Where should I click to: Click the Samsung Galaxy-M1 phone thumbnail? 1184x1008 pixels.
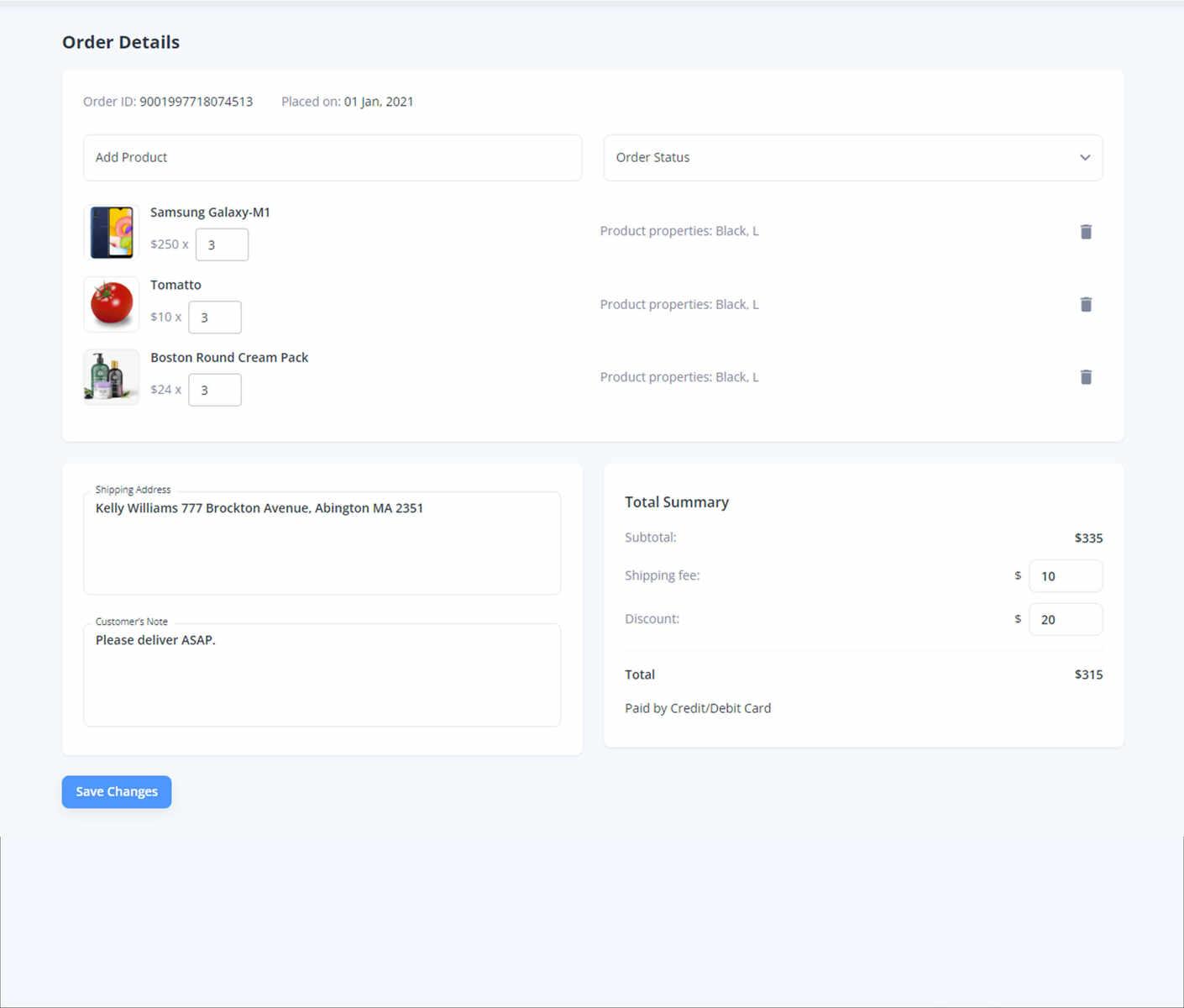point(112,232)
